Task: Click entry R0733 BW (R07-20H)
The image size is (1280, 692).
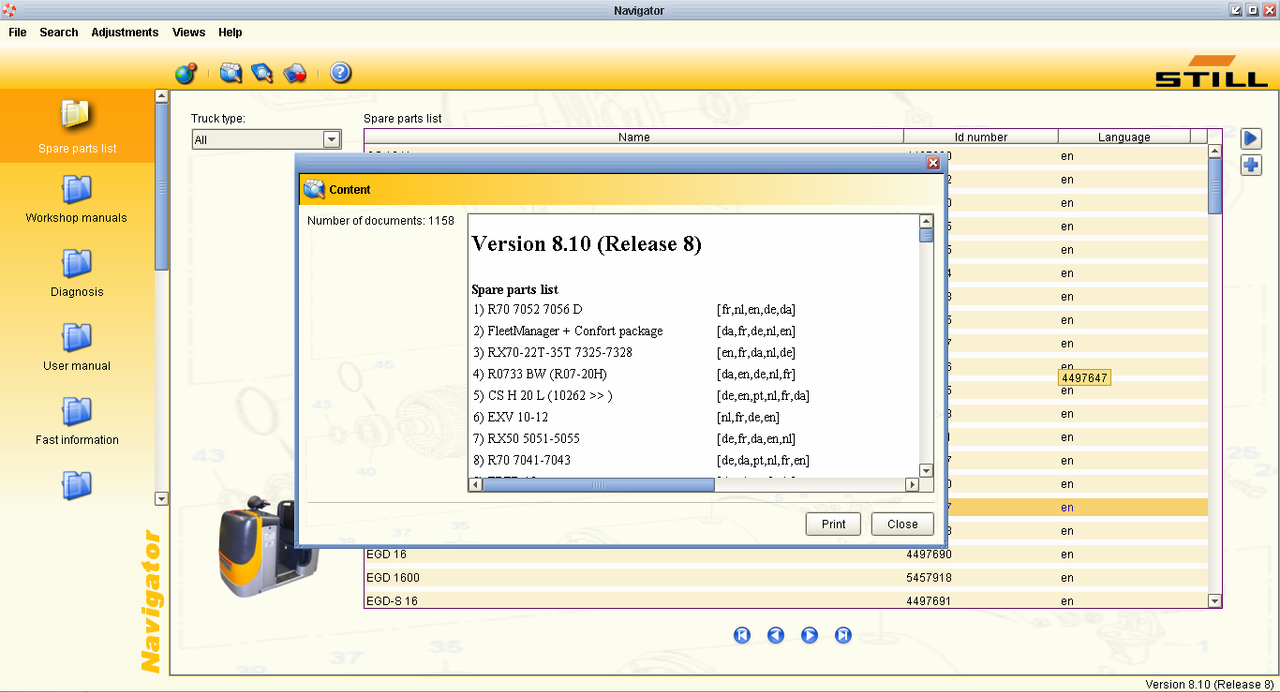Action: (x=540, y=374)
